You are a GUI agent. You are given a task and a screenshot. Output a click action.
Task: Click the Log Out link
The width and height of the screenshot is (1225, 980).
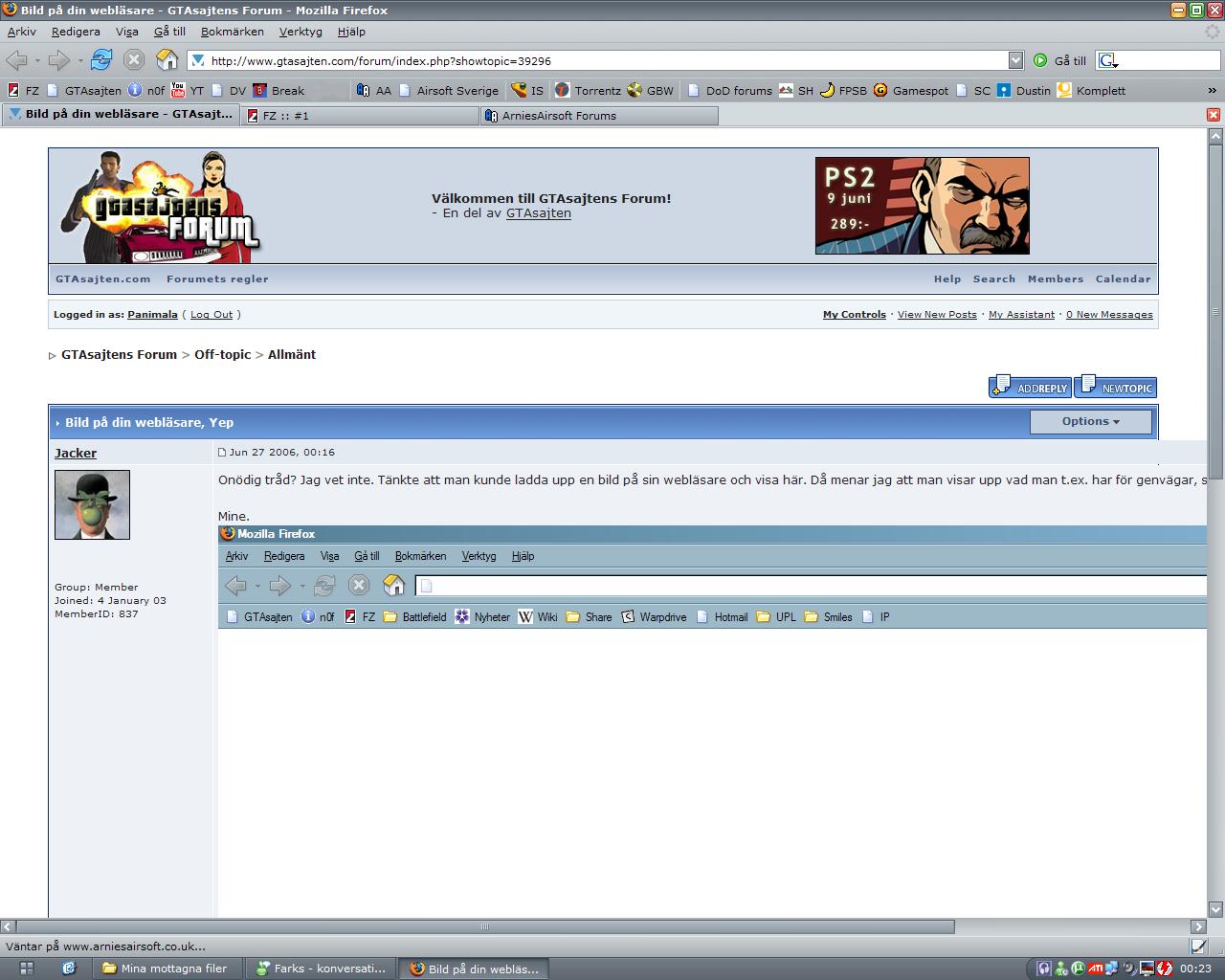tap(212, 314)
